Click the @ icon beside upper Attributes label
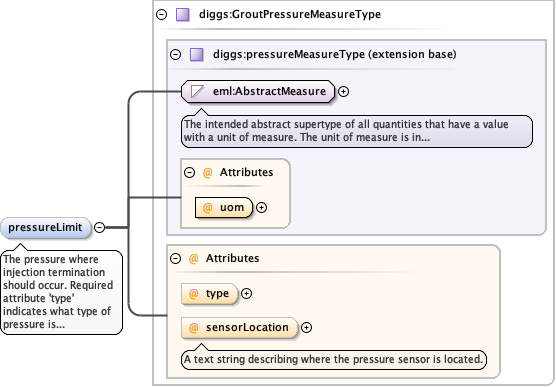The image size is (556, 387). coord(207,173)
